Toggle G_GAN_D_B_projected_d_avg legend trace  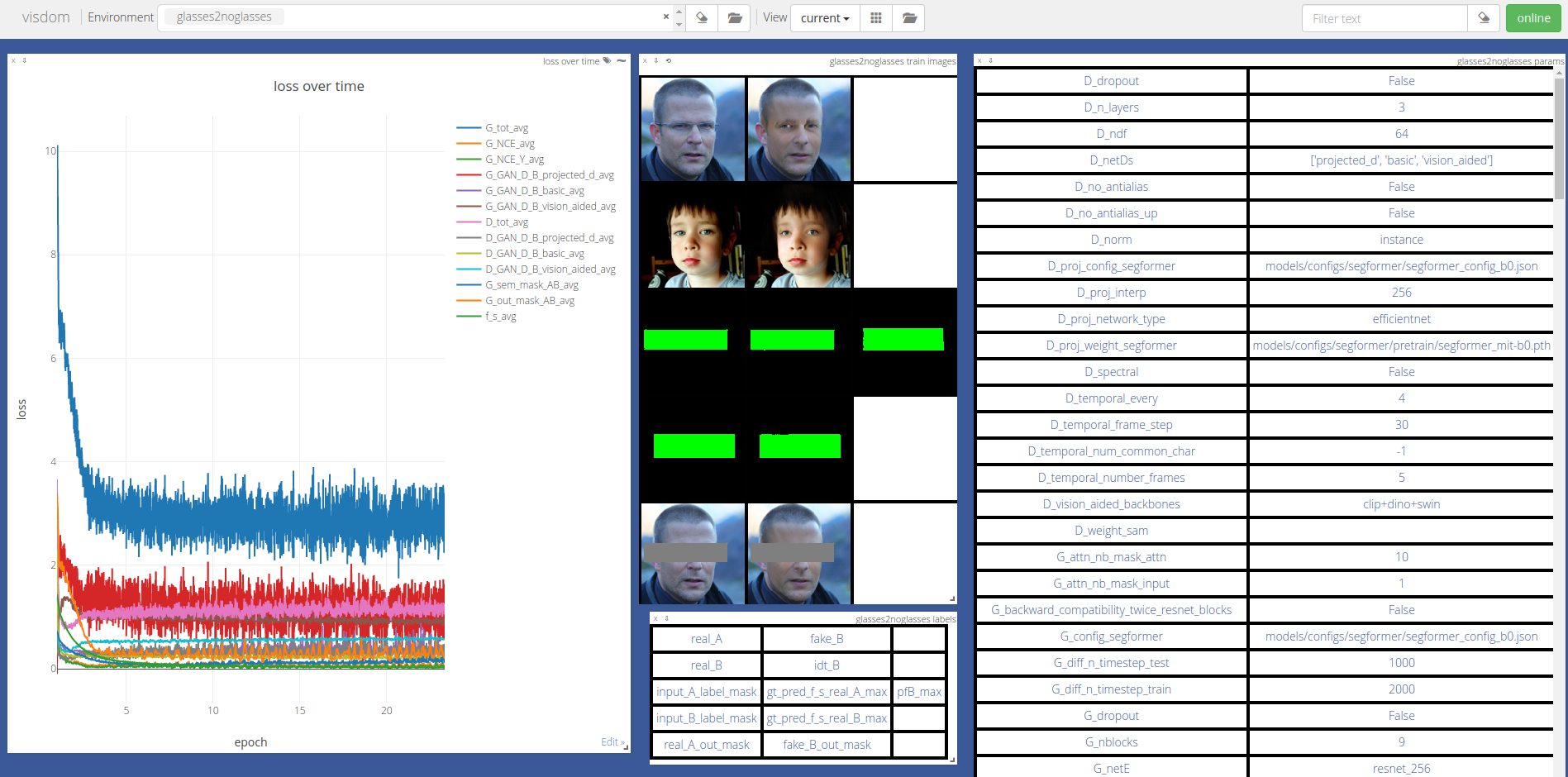point(536,175)
